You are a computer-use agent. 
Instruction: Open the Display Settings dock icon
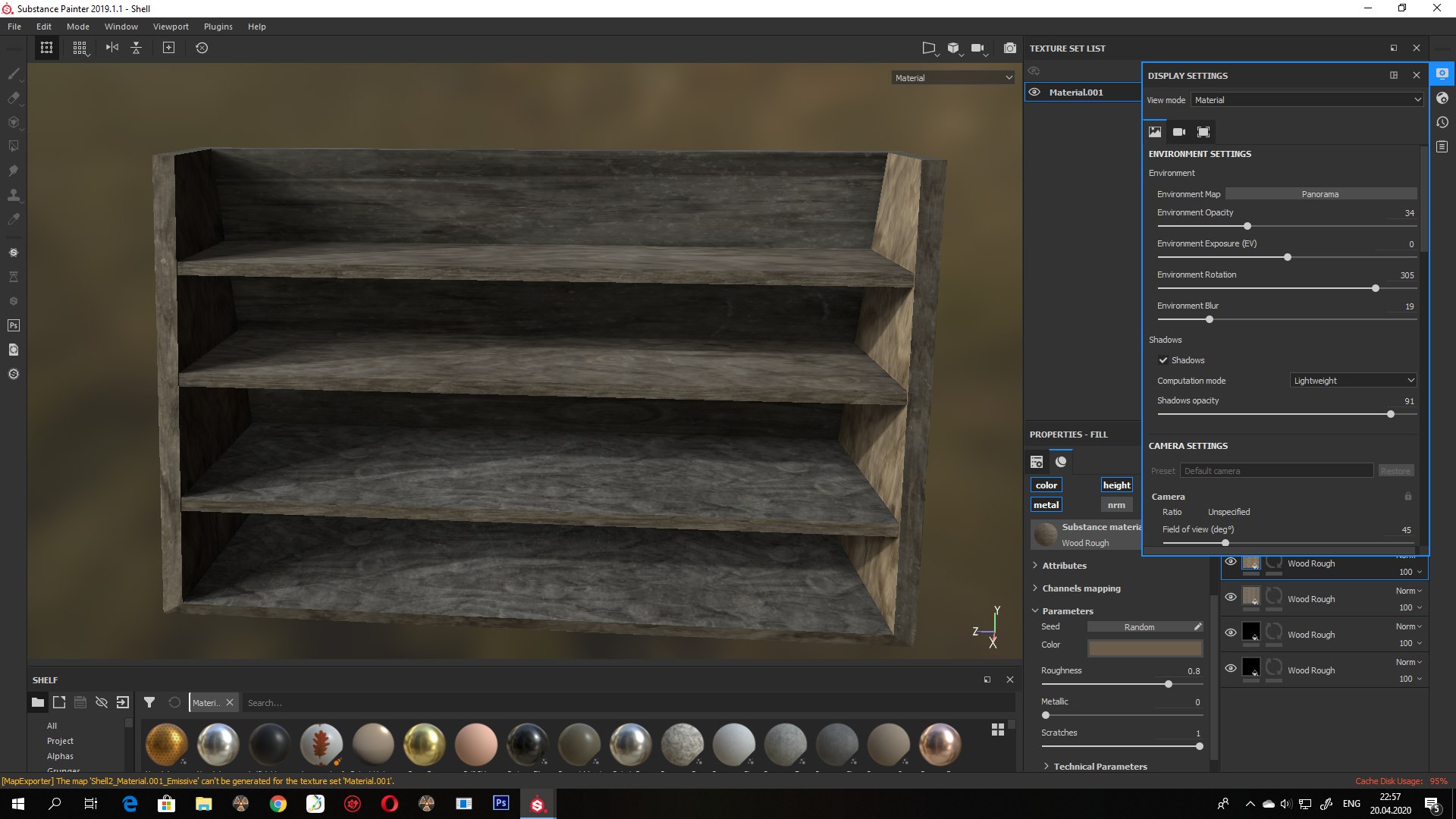pos(1442,74)
